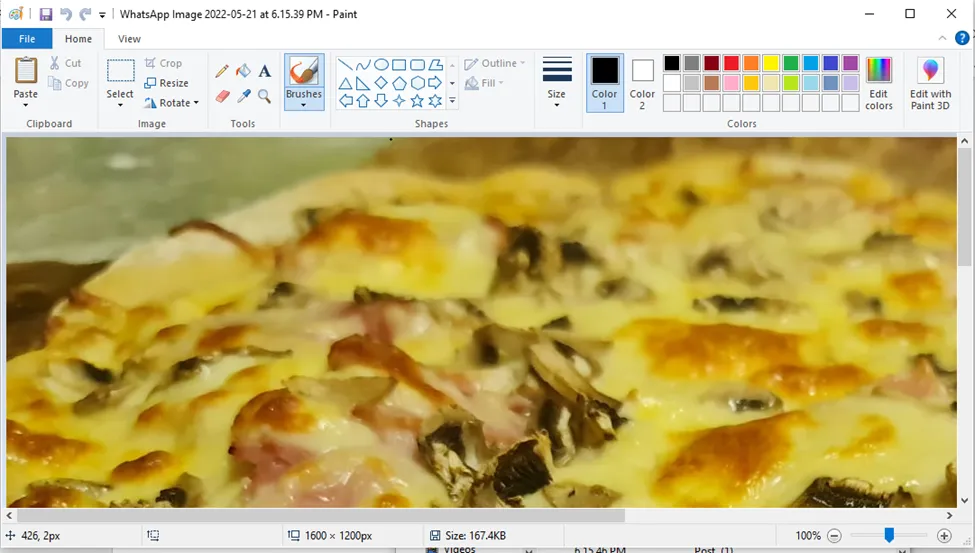Pick the Five-point star shape
This screenshot has width=975, height=553.
point(417,101)
